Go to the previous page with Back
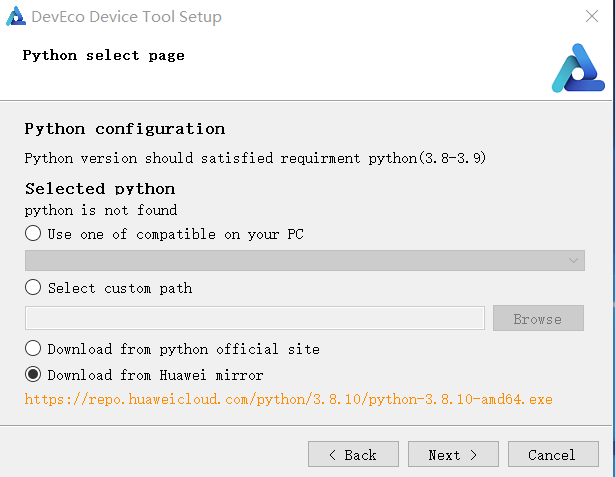The image size is (615, 477). click(353, 455)
